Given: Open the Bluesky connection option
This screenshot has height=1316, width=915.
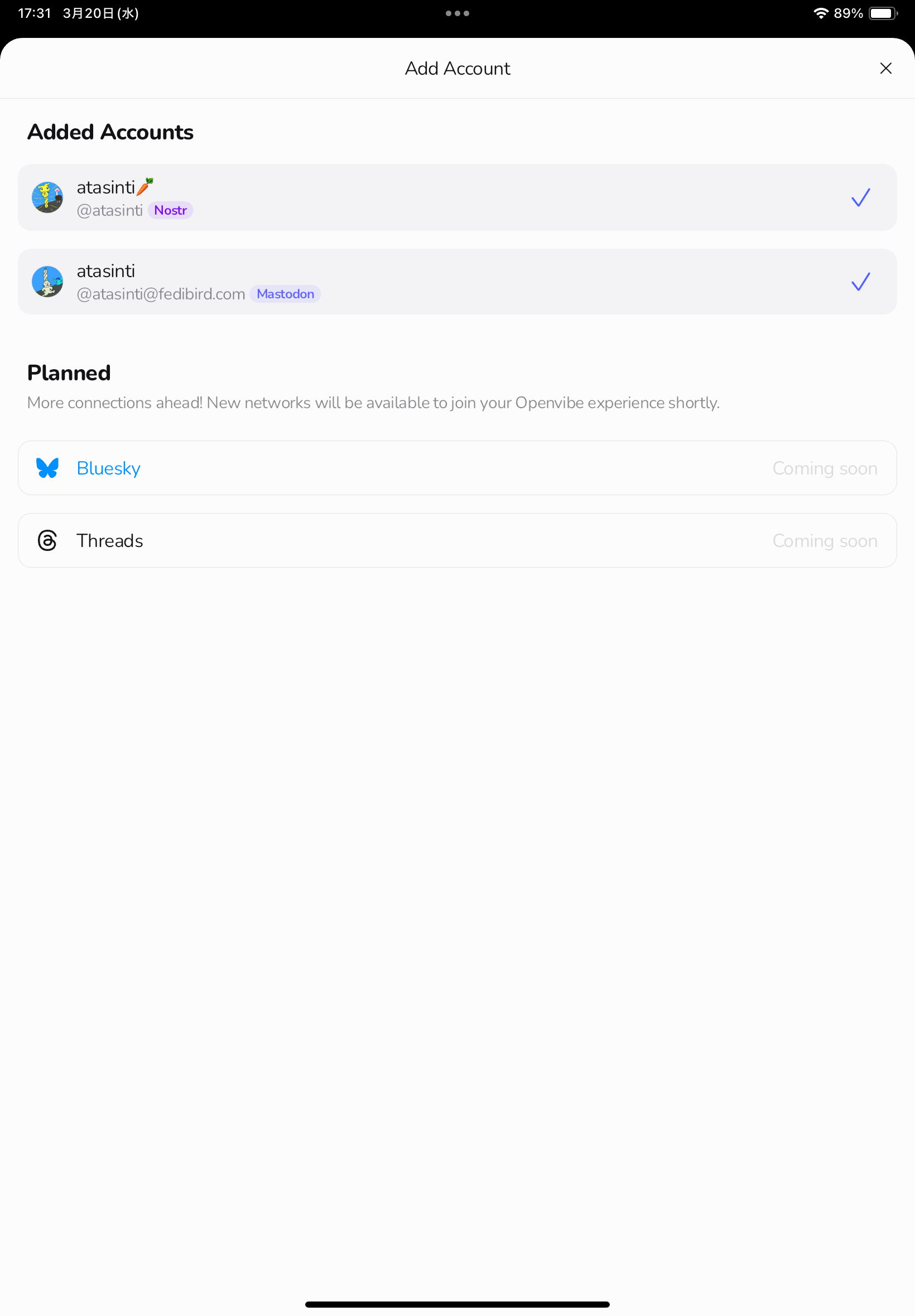Looking at the screenshot, I should coord(458,468).
